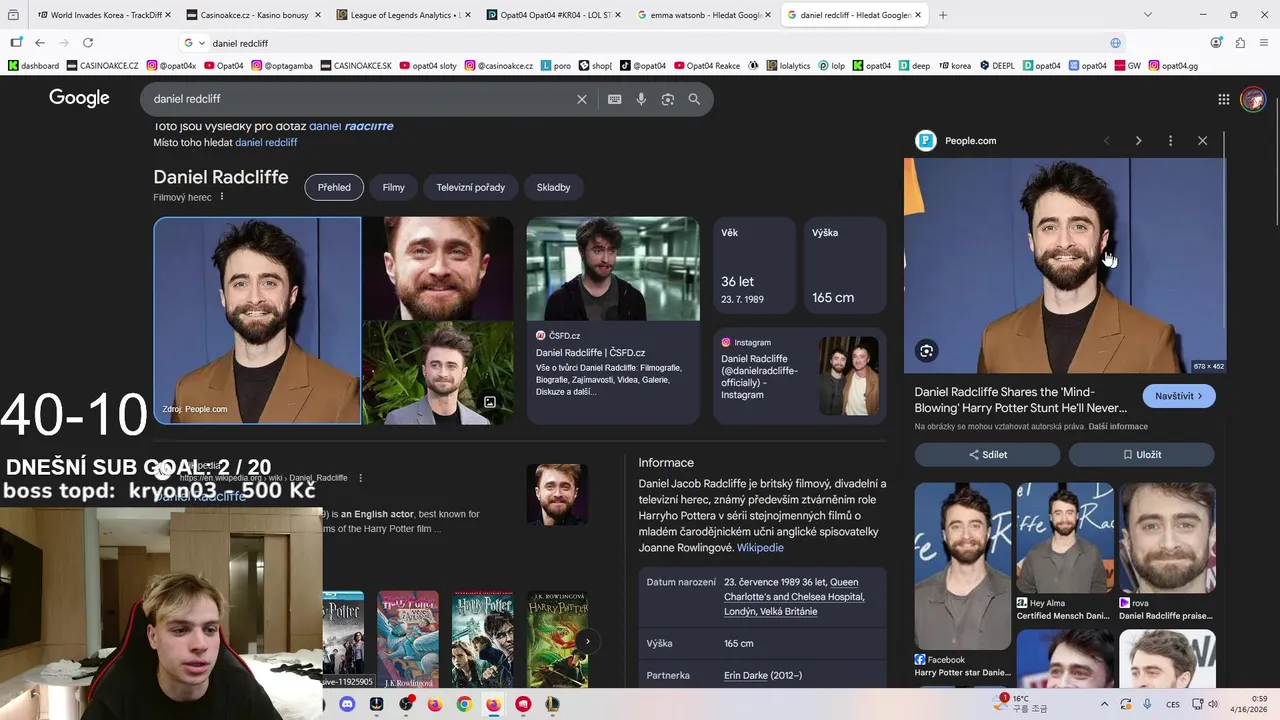Start voice search with the microphone icon

coord(641,99)
